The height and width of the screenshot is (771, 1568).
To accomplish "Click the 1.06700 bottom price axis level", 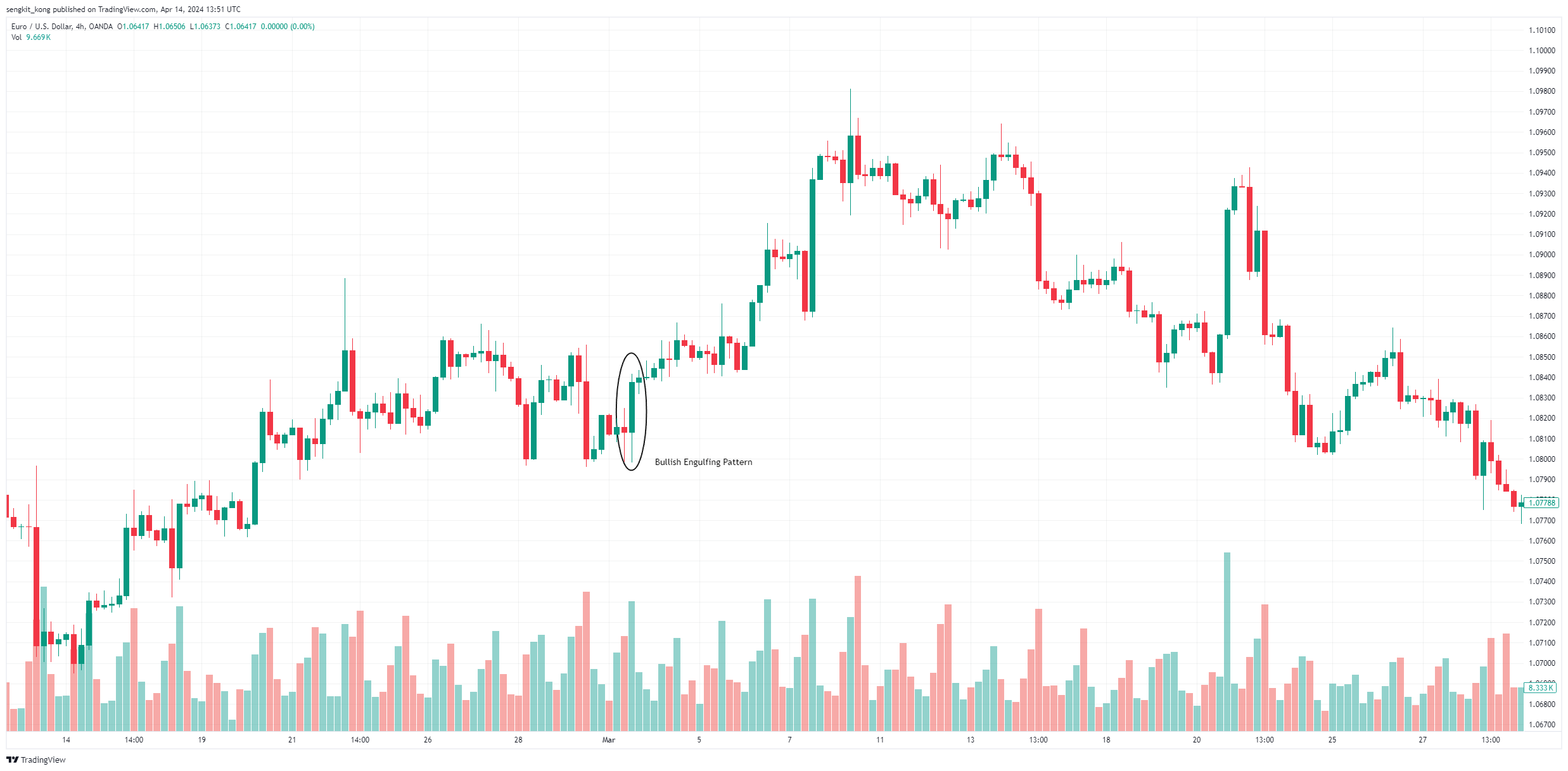I will pyautogui.click(x=1541, y=725).
